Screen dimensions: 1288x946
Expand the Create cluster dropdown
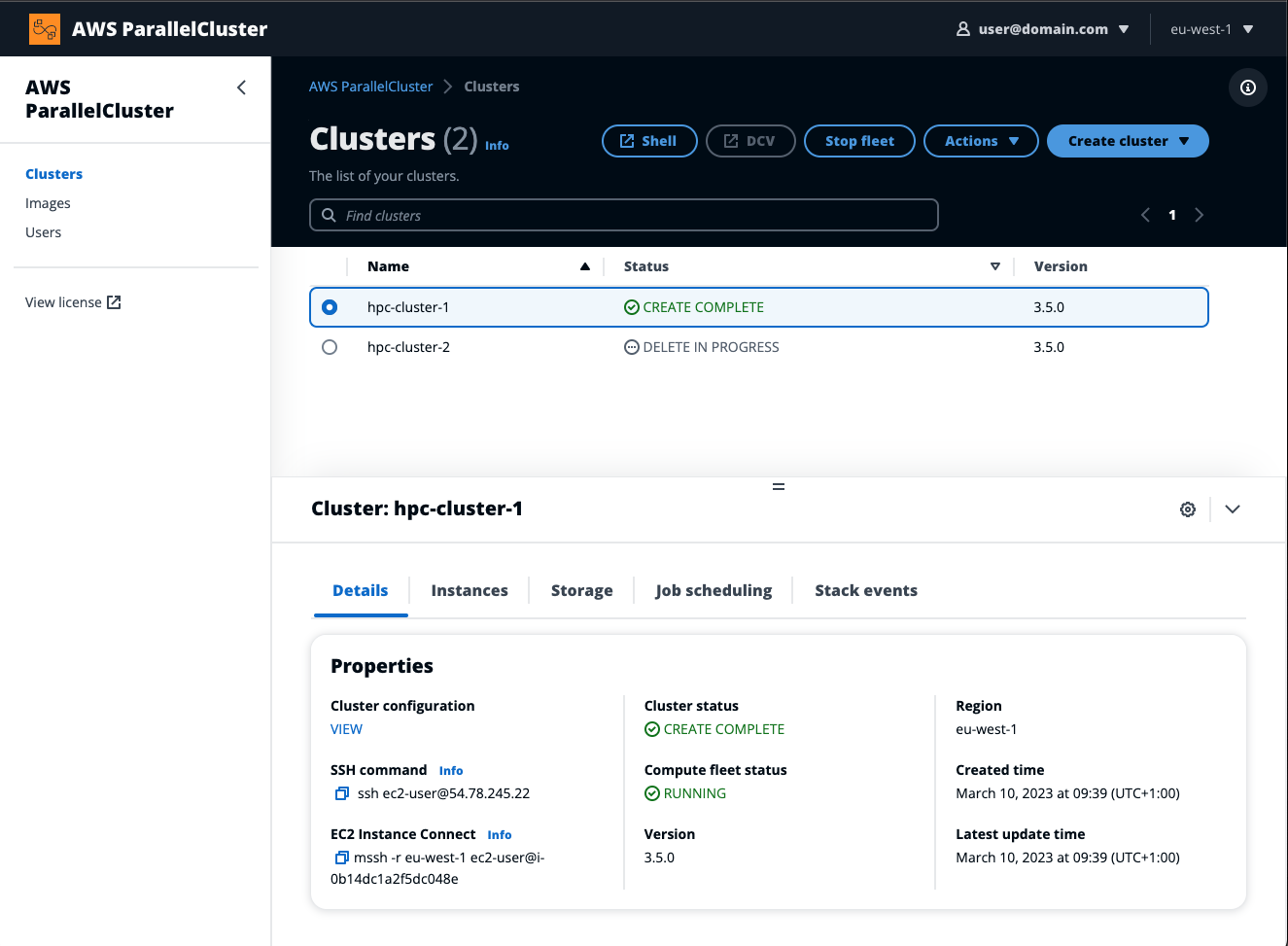point(1127,140)
